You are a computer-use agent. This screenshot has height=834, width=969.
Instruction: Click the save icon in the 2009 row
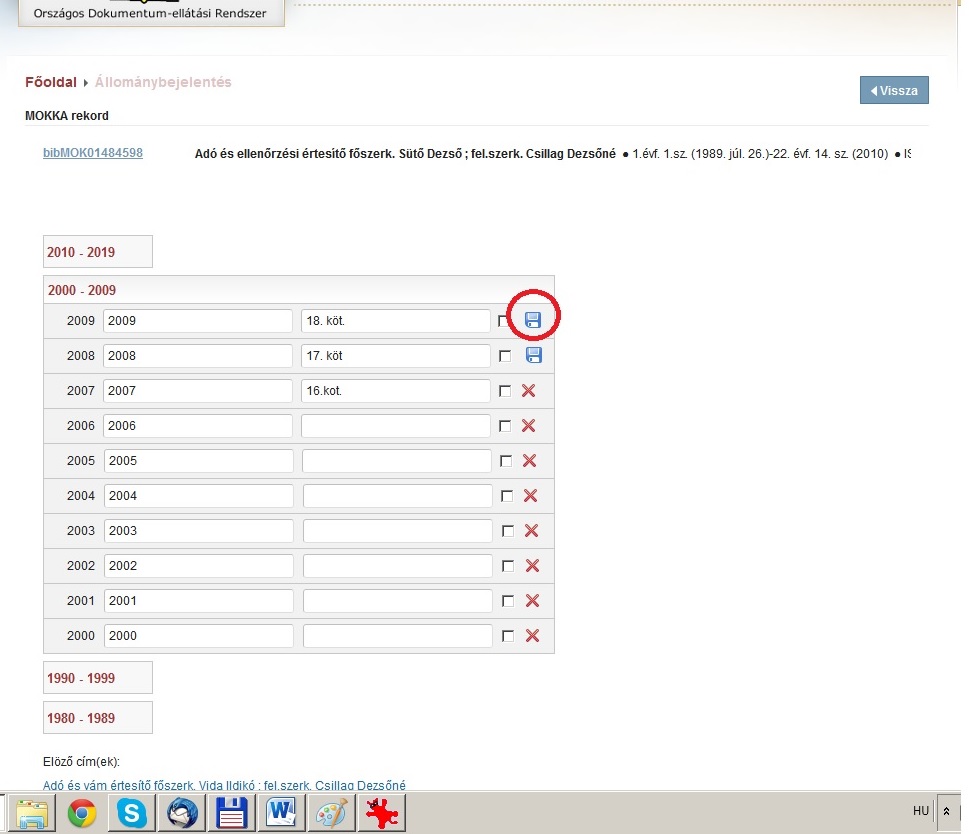pos(533,320)
